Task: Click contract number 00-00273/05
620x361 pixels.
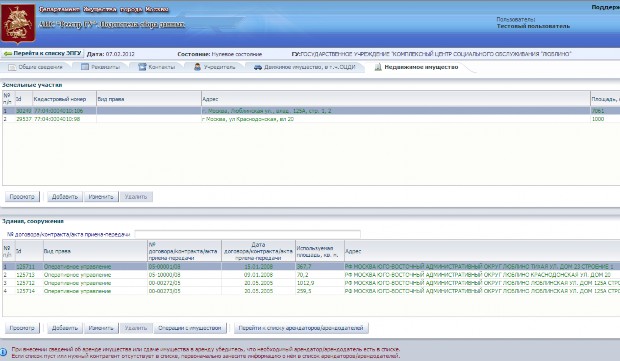Action: click(164, 291)
